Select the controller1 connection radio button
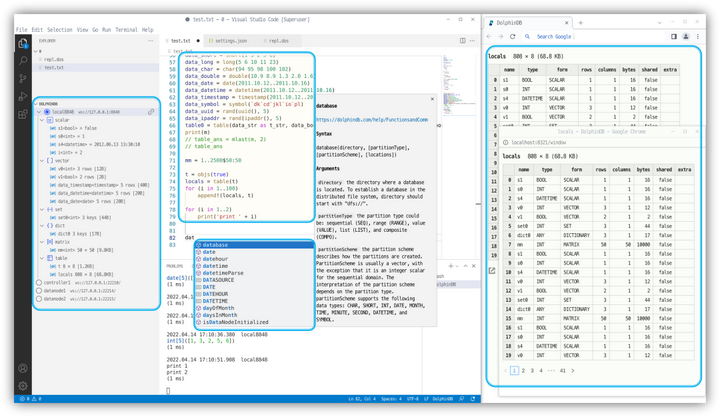This screenshot has width=720, height=417. (x=39, y=283)
